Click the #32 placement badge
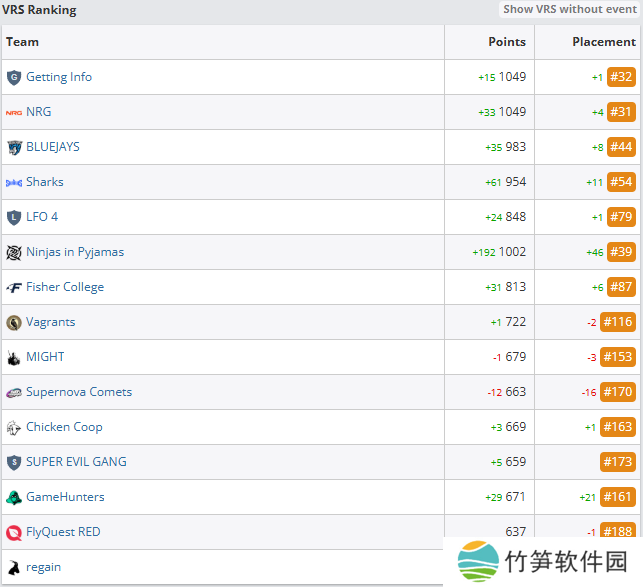This screenshot has width=643, height=587. tap(621, 77)
